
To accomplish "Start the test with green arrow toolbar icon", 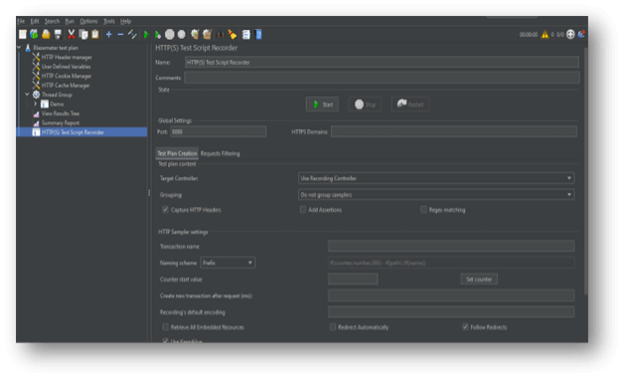I will click(x=146, y=35).
